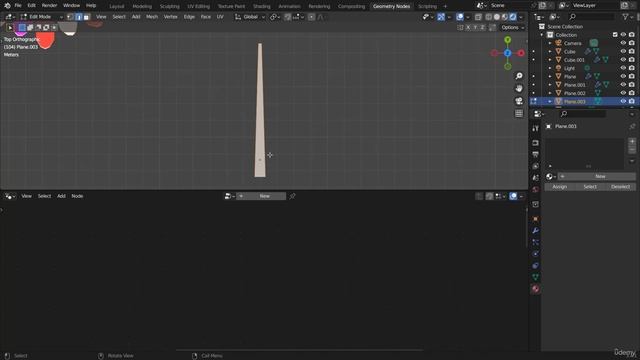
Task: Enable edge select mode
Action: click(78, 17)
